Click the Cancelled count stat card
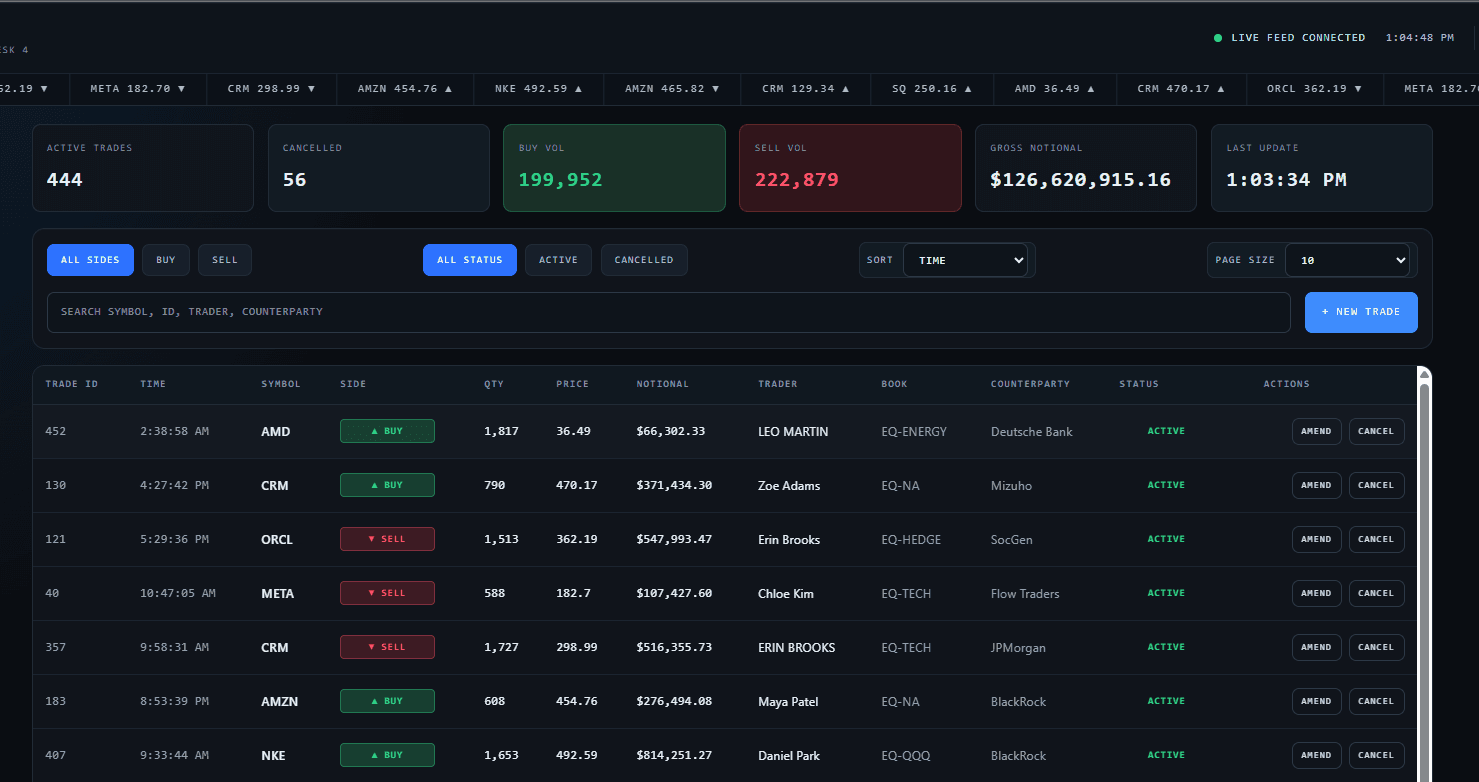The width and height of the screenshot is (1479, 782). pos(379,168)
